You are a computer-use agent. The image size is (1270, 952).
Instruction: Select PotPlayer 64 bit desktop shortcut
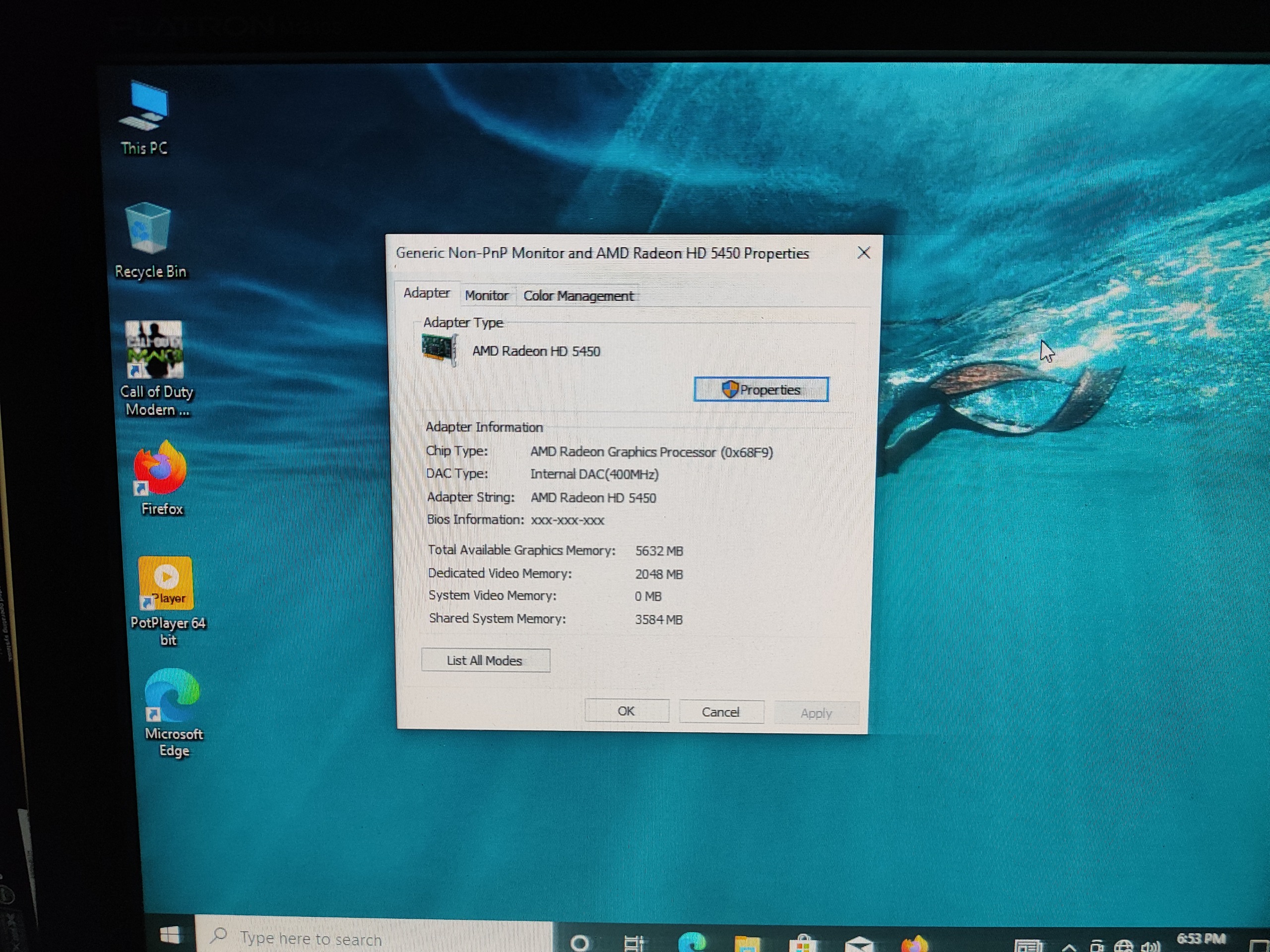(167, 601)
